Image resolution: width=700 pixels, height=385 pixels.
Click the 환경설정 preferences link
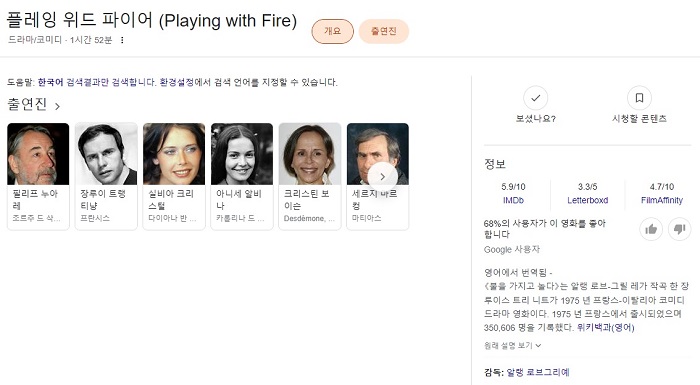tap(177, 82)
